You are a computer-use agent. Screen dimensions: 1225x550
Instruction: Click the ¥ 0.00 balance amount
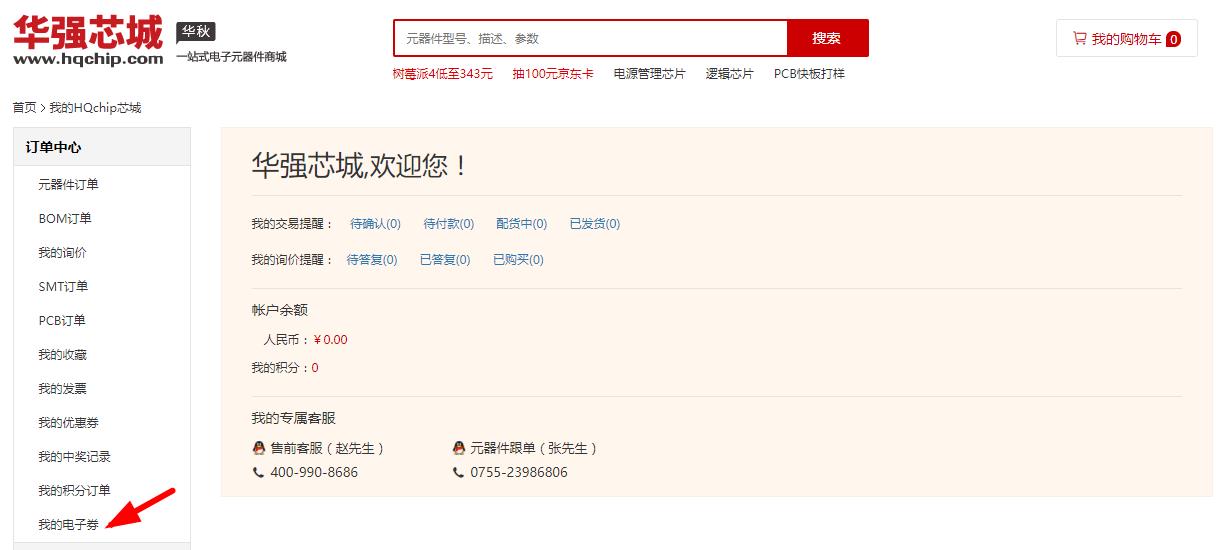tap(331, 340)
